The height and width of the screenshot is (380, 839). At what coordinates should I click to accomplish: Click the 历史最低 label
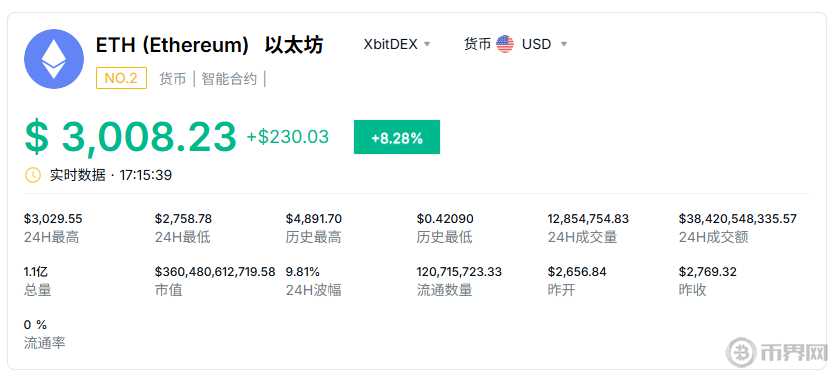[445, 237]
